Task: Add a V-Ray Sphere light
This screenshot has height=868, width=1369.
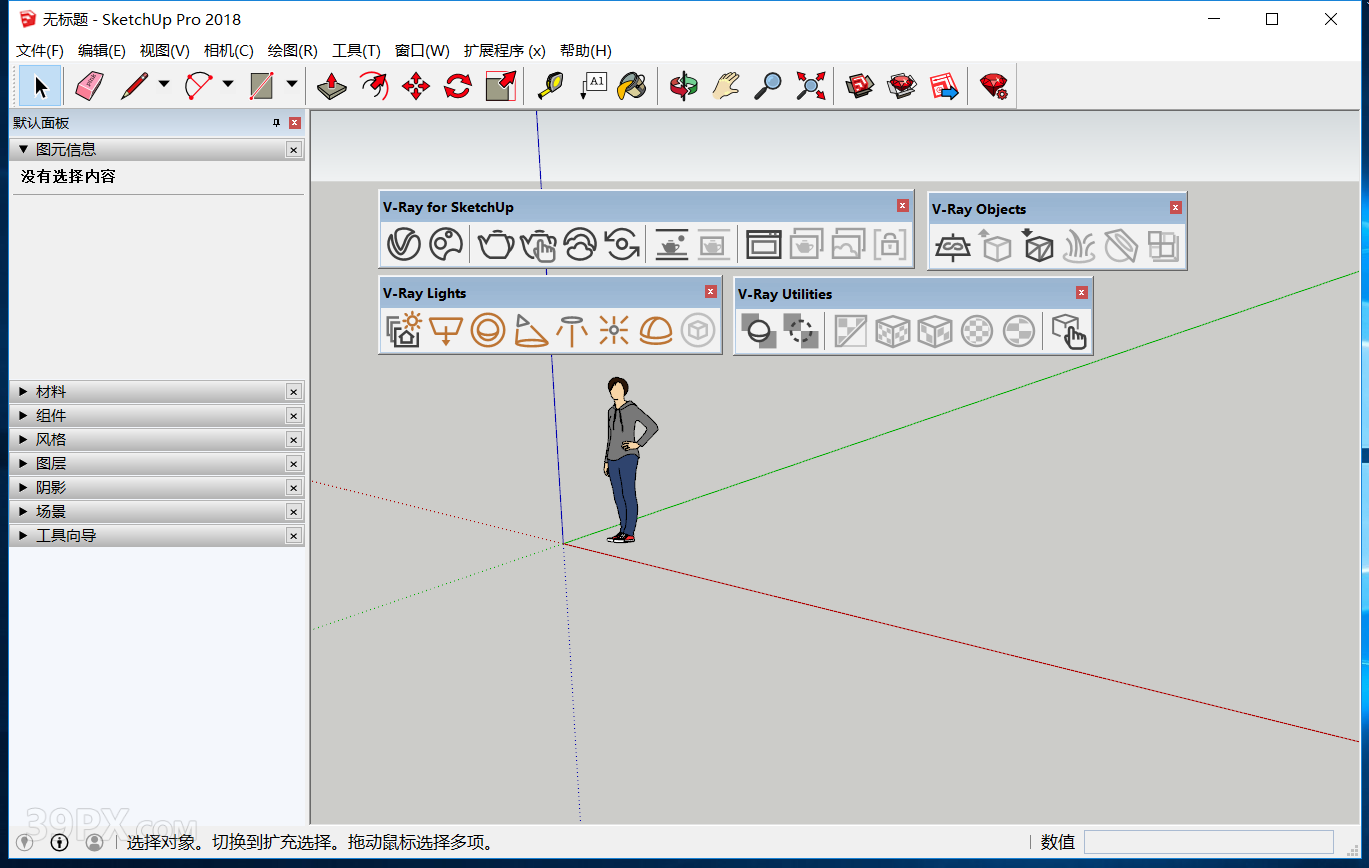Action: [x=488, y=330]
